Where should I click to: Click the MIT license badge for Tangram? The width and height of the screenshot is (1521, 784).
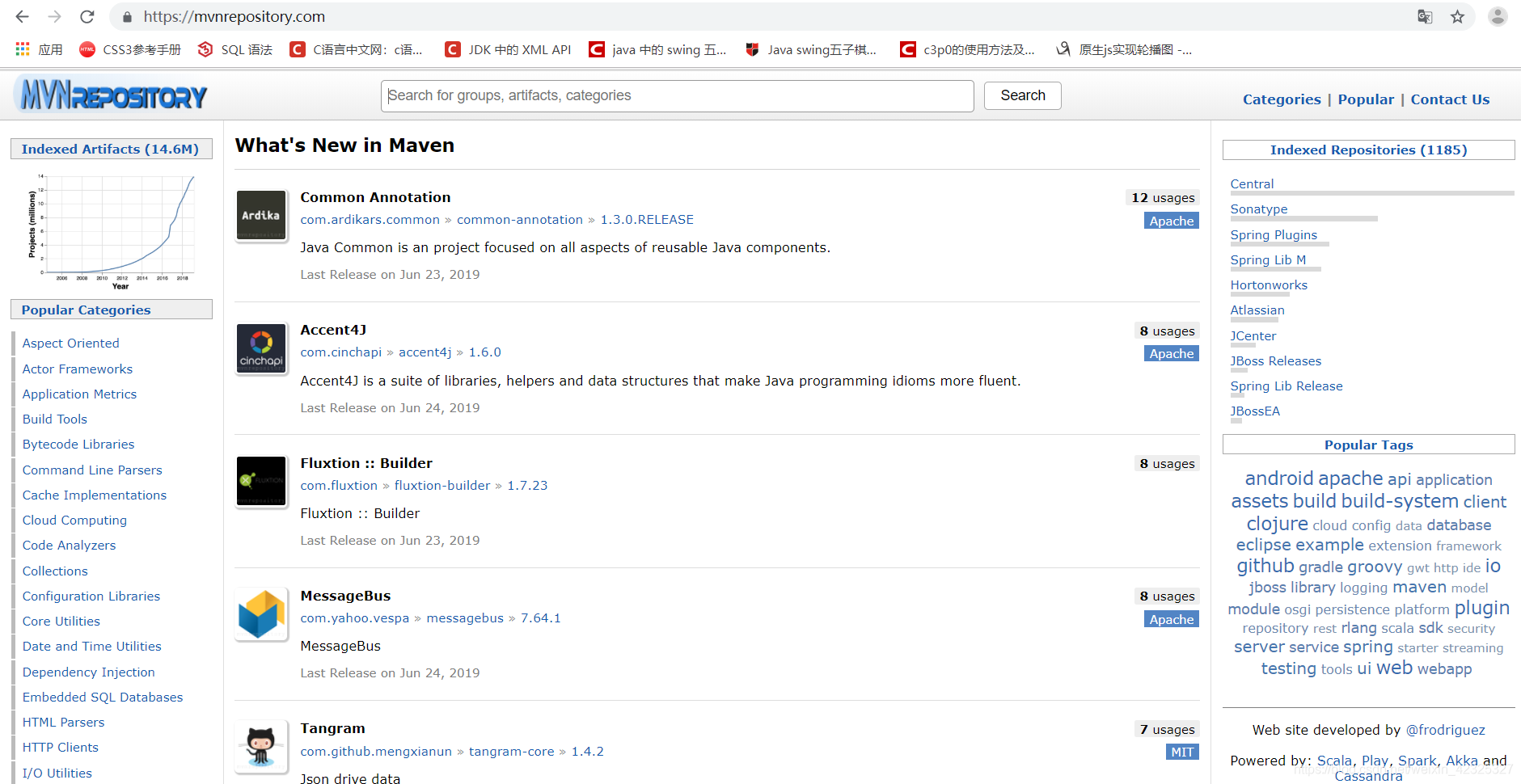[1182, 752]
